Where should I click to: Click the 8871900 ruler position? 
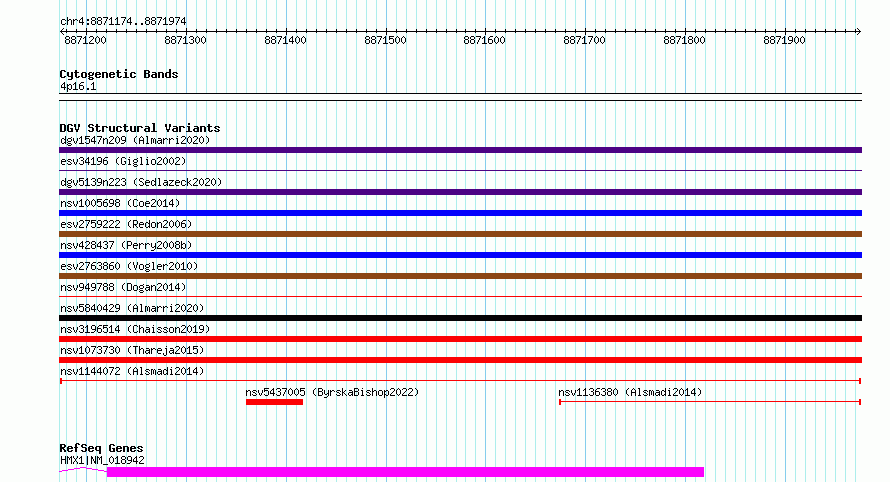click(x=784, y=40)
